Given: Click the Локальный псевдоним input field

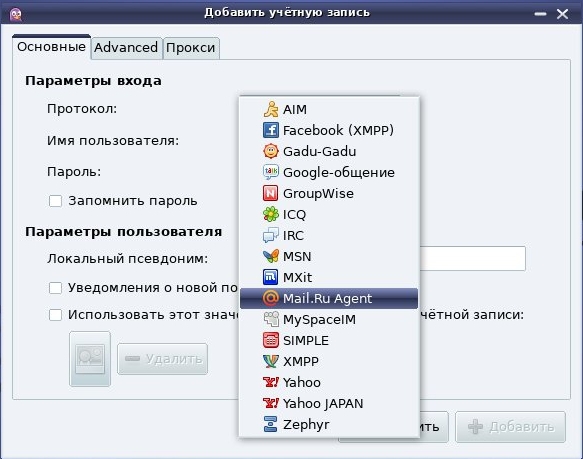Looking at the screenshot, I should click(x=473, y=258).
